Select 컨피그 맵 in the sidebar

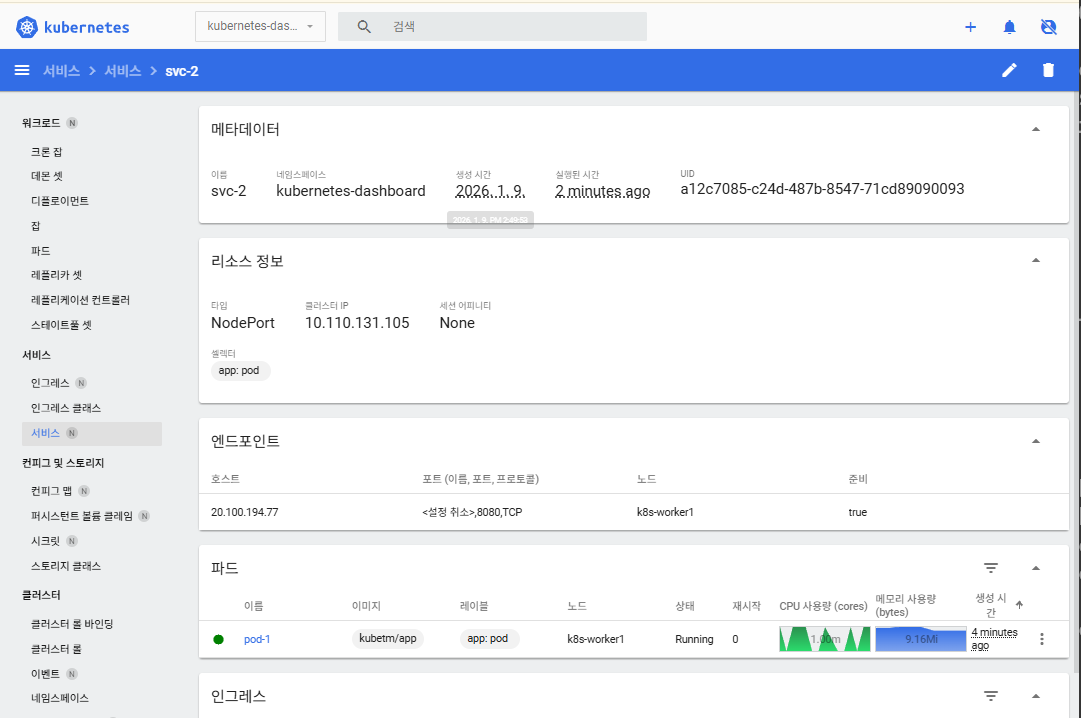tap(51, 491)
